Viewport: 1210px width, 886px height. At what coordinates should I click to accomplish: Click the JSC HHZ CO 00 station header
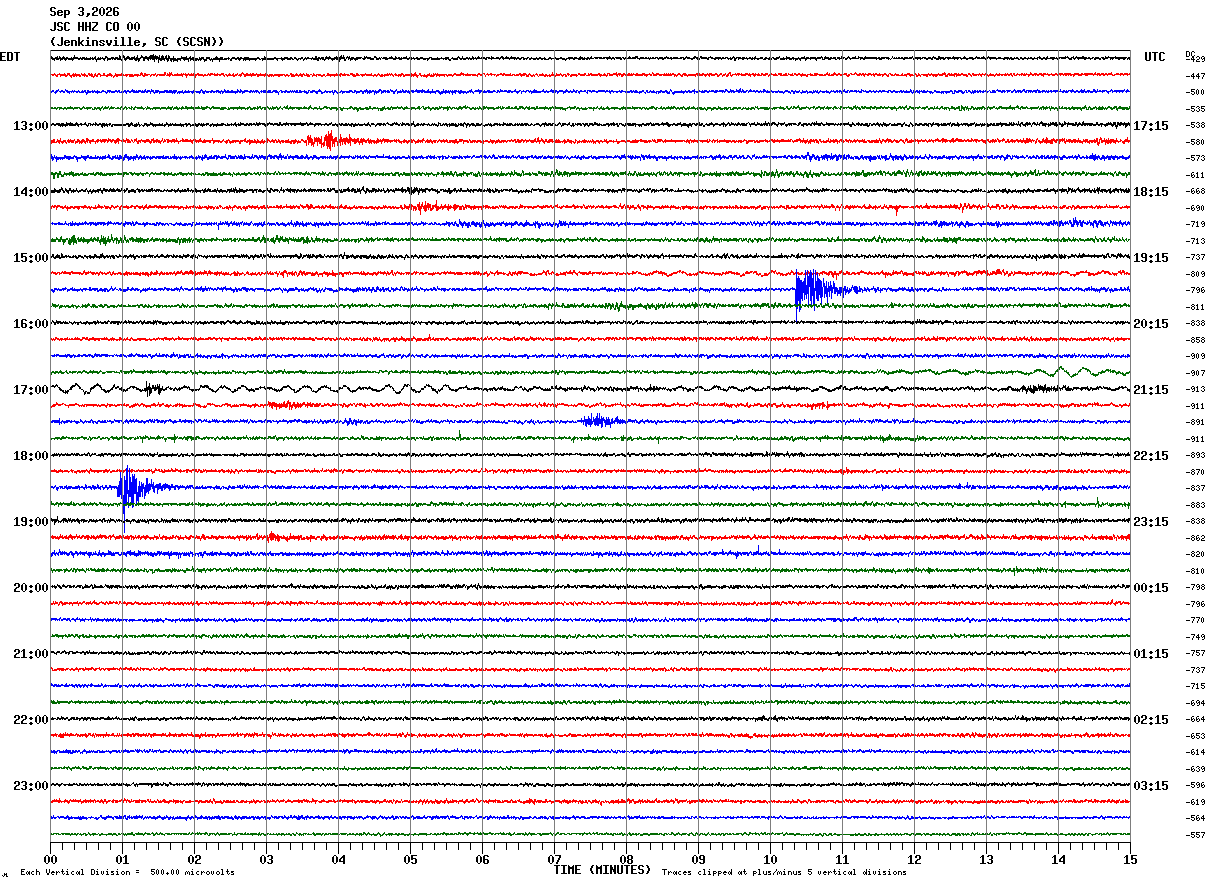(95, 27)
